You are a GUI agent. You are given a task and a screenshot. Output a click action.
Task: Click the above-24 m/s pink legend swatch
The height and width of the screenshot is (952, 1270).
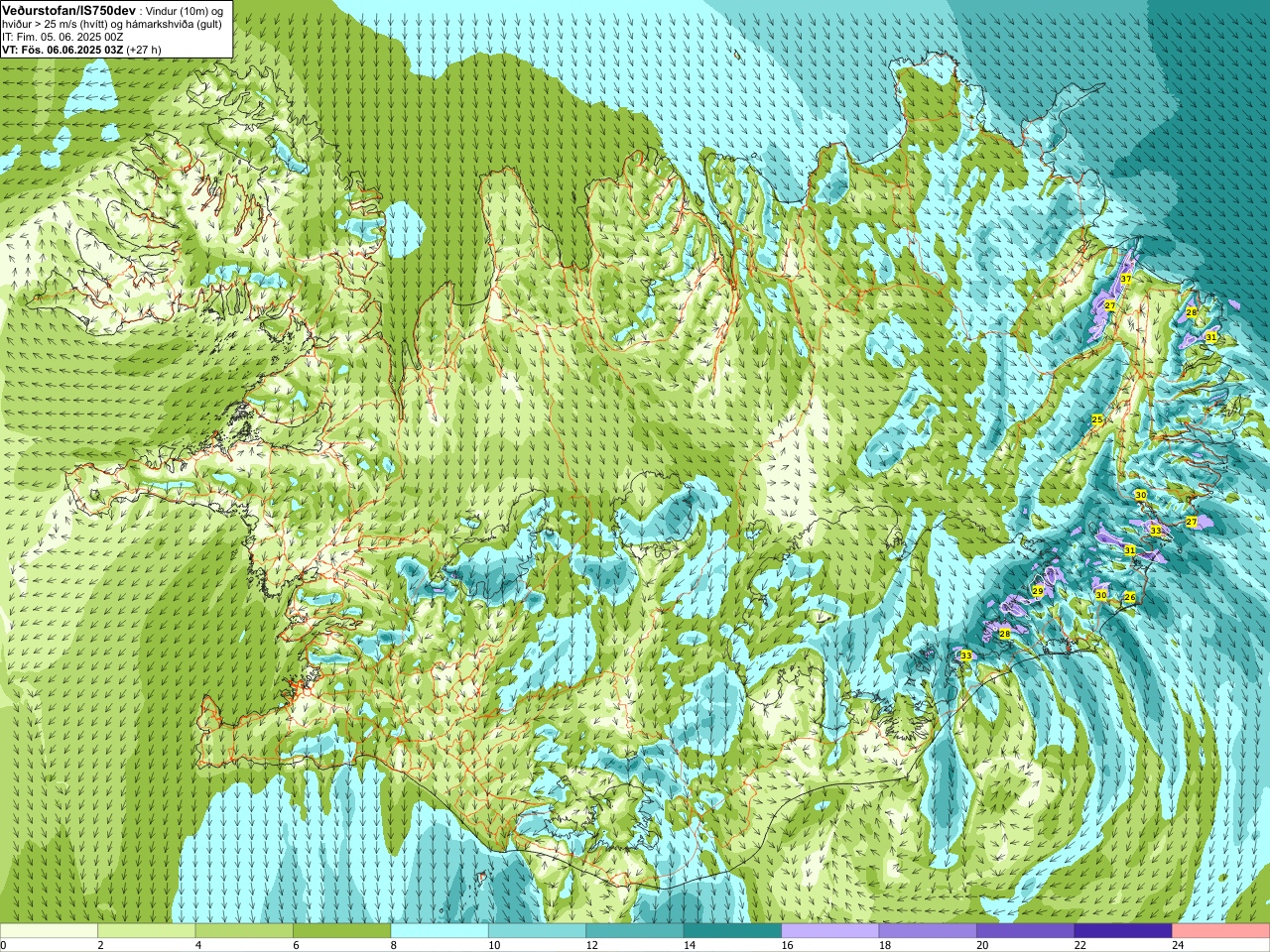[x=1221, y=931]
